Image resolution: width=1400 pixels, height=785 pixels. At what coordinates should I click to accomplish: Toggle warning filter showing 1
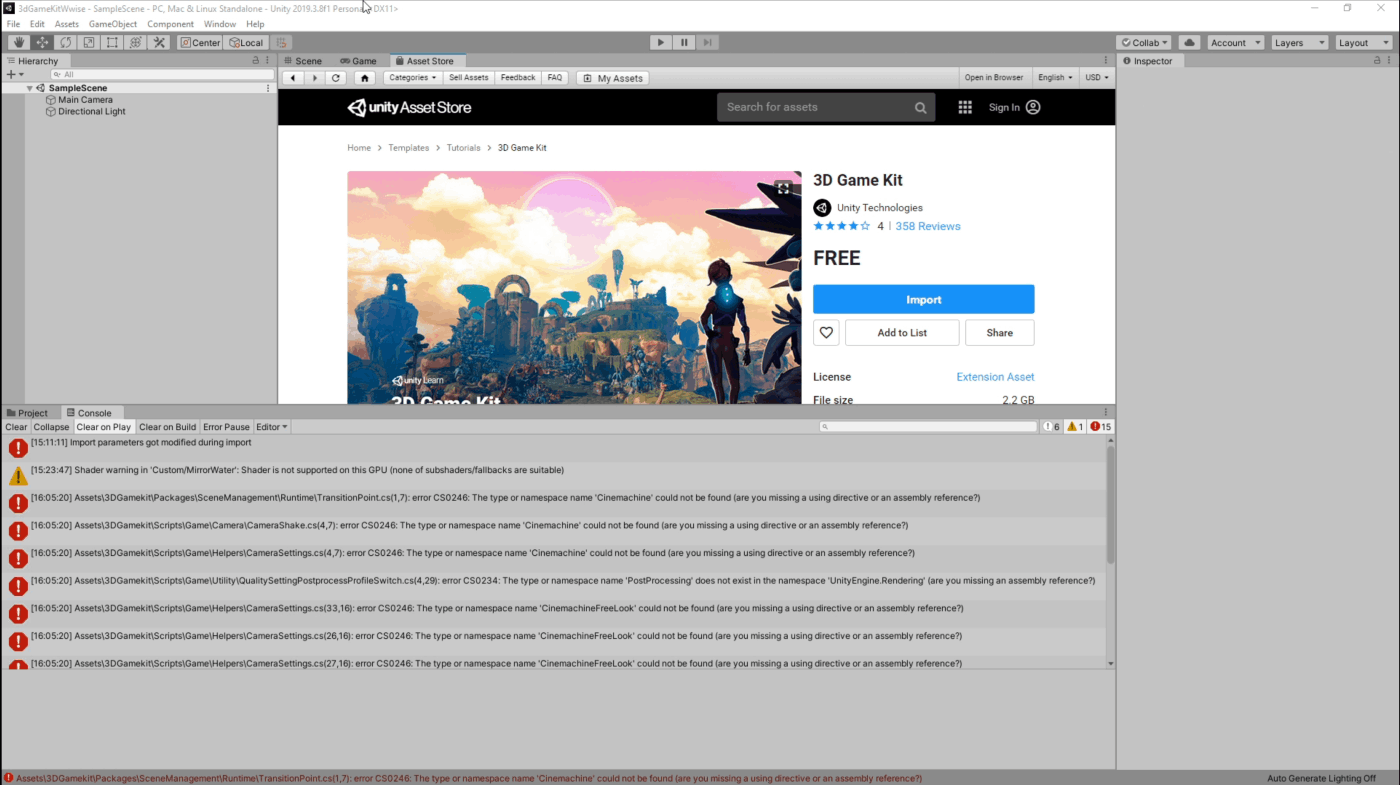(x=1075, y=427)
